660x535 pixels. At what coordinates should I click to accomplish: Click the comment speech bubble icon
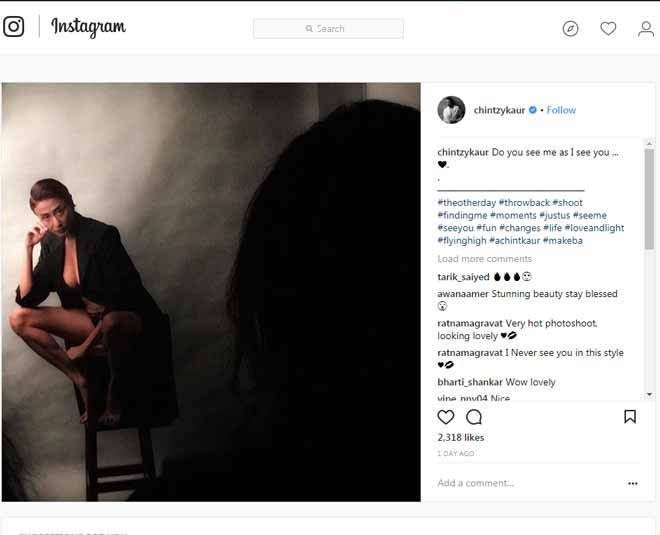474,417
